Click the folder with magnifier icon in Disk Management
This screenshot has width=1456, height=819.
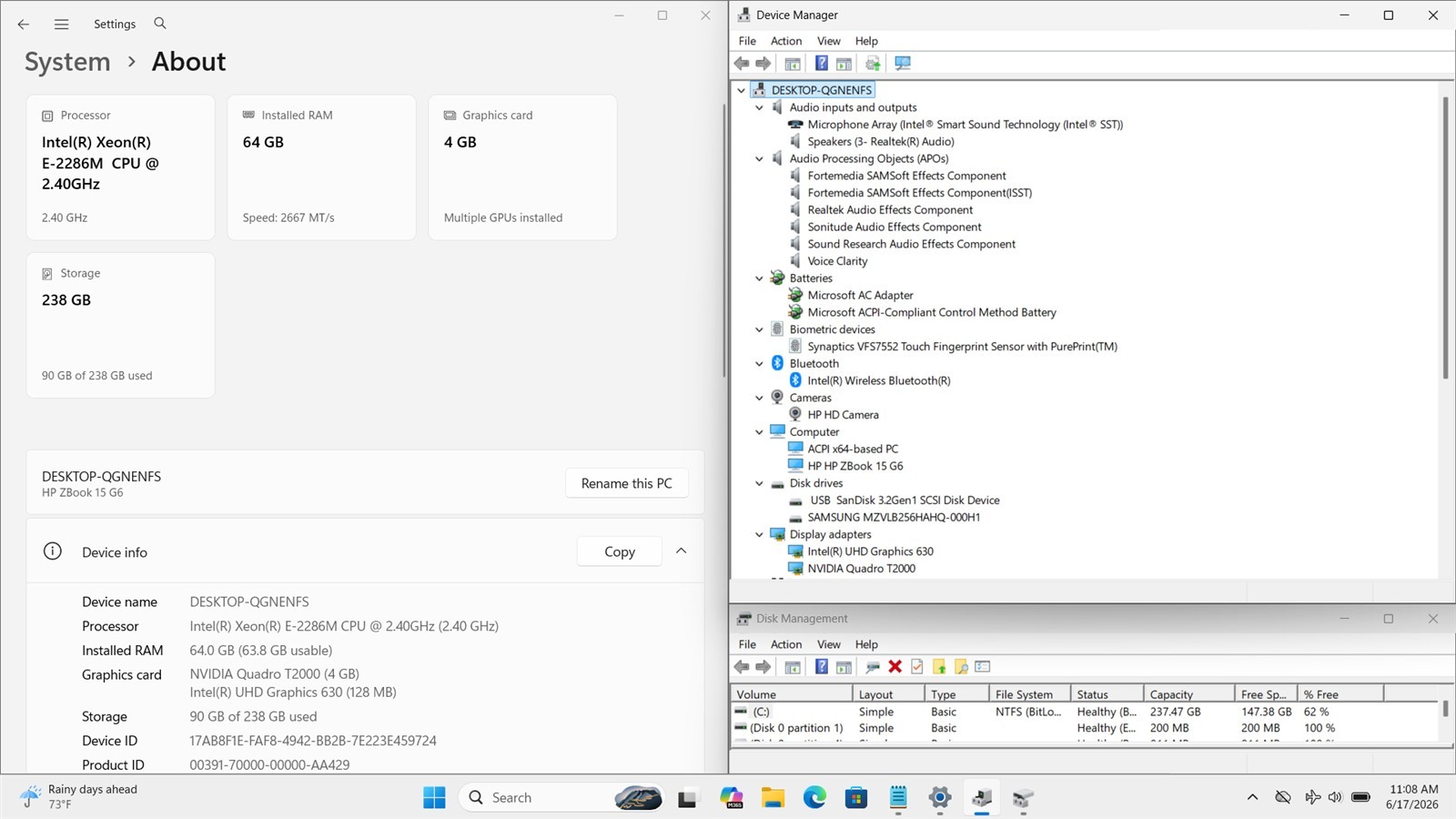[x=961, y=667]
